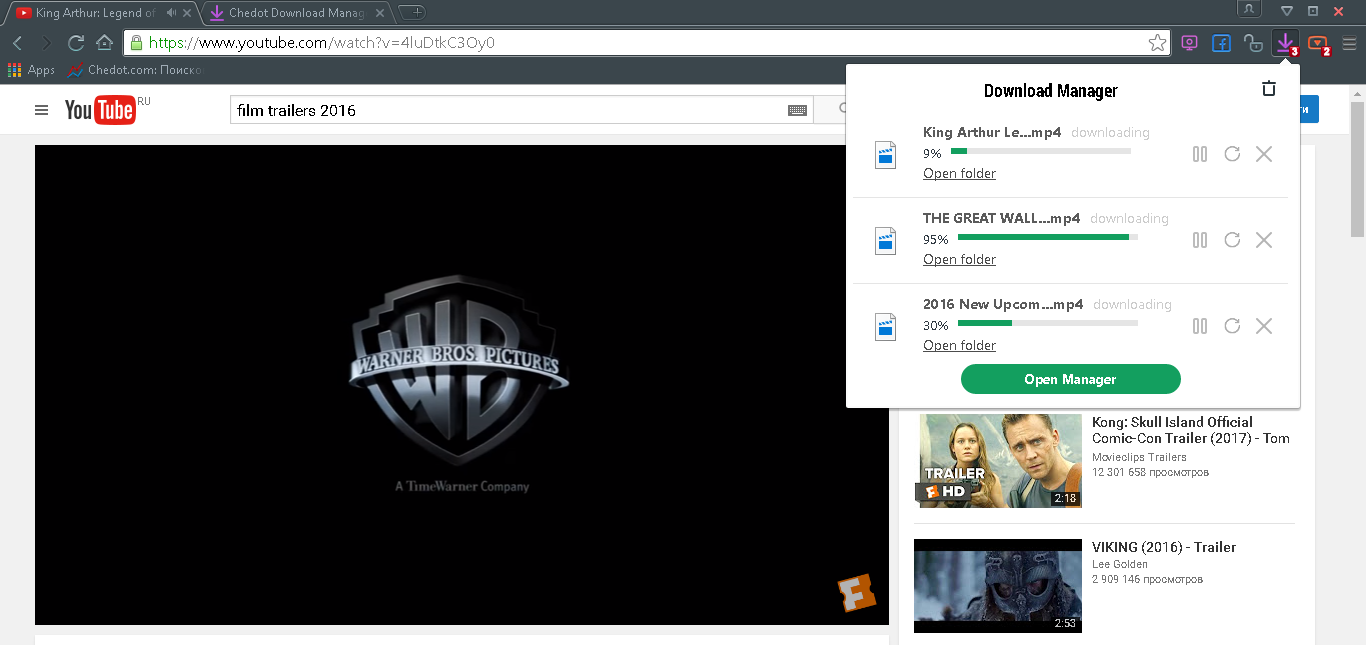Click THE GREAT WALL mp4 file icon
This screenshot has height=645, width=1366.
(x=885, y=240)
